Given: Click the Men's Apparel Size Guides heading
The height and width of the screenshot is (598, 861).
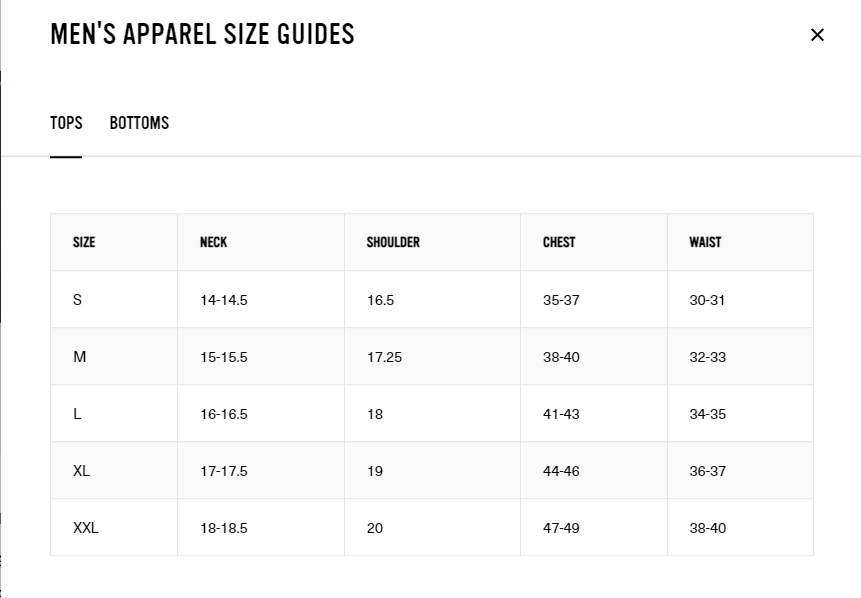Looking at the screenshot, I should pos(202,34).
